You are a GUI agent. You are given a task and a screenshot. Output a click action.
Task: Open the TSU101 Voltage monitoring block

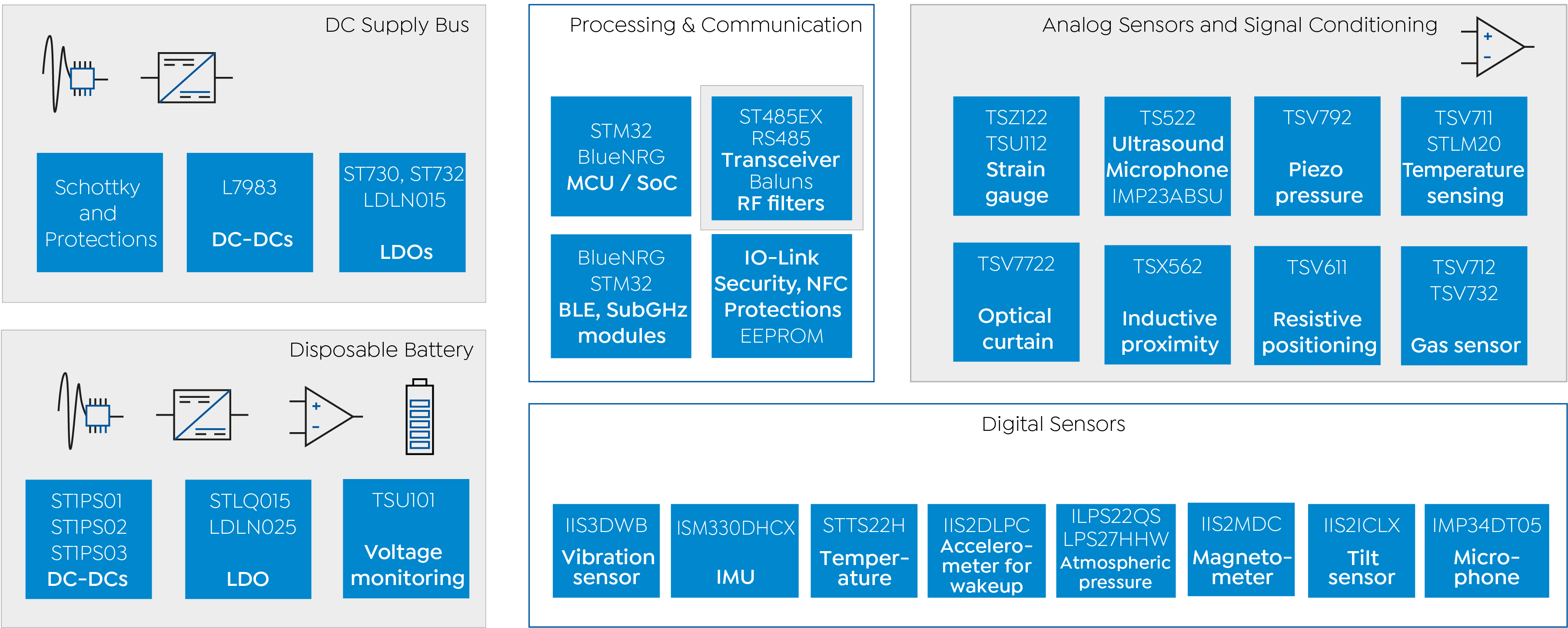(406, 539)
